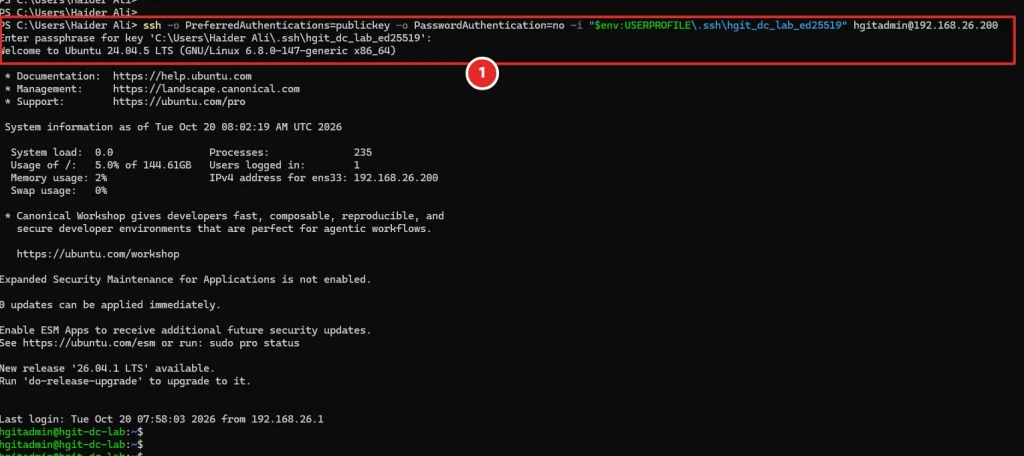This screenshot has width=1024, height=456.
Task: Click "New release '26.04.1 LTS' available."
Action: [x=107, y=368]
